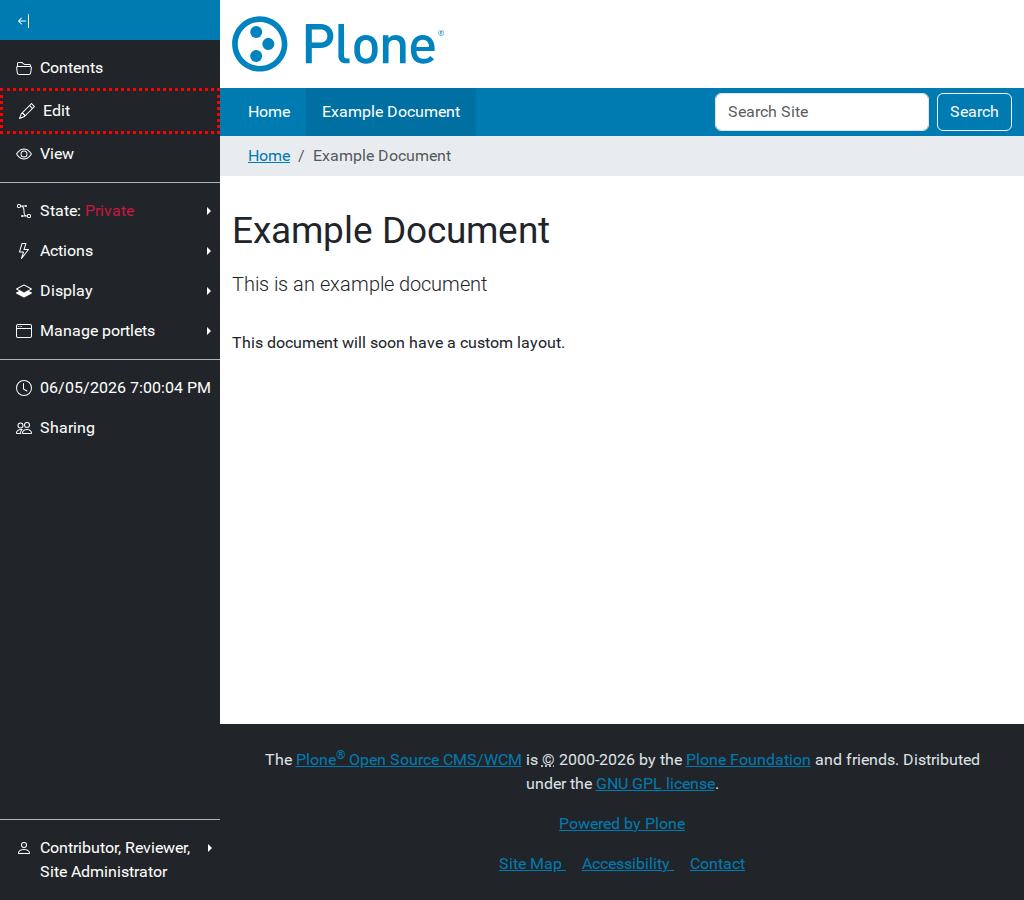
Task: Click the Manage portlets window icon
Action: (24, 331)
